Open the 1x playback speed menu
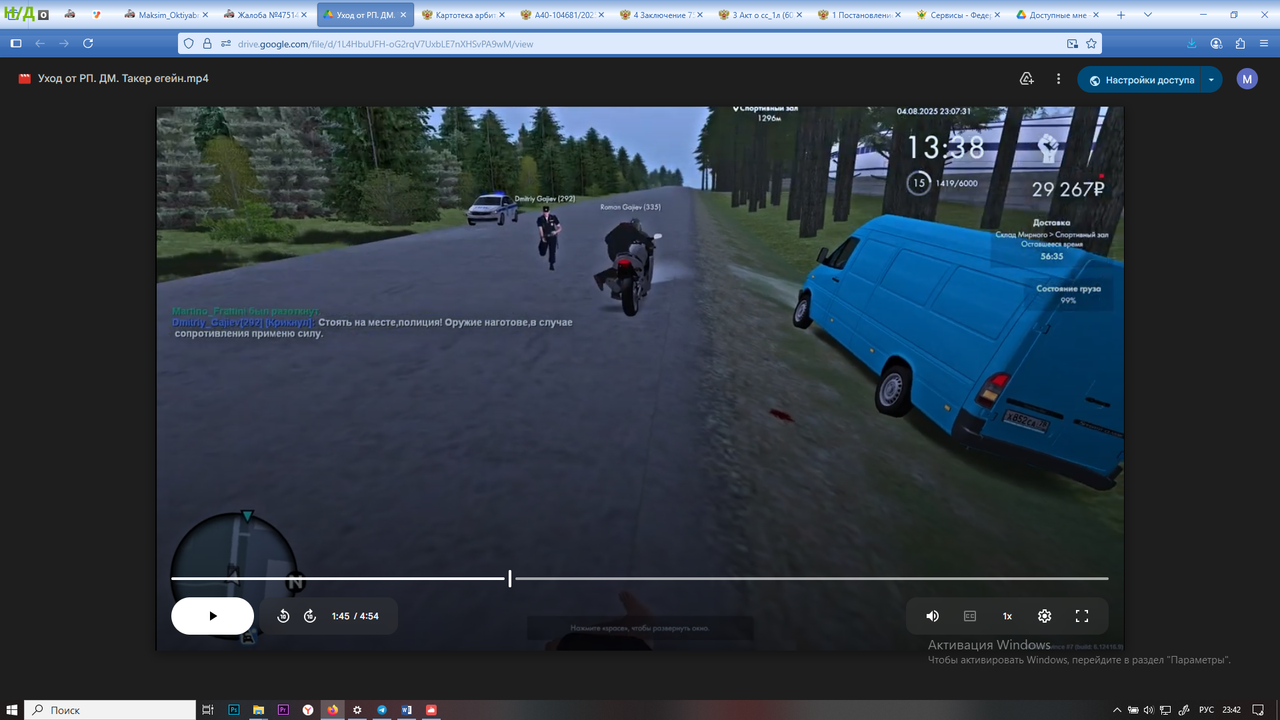Viewport: 1280px width, 720px height. coord(1007,616)
